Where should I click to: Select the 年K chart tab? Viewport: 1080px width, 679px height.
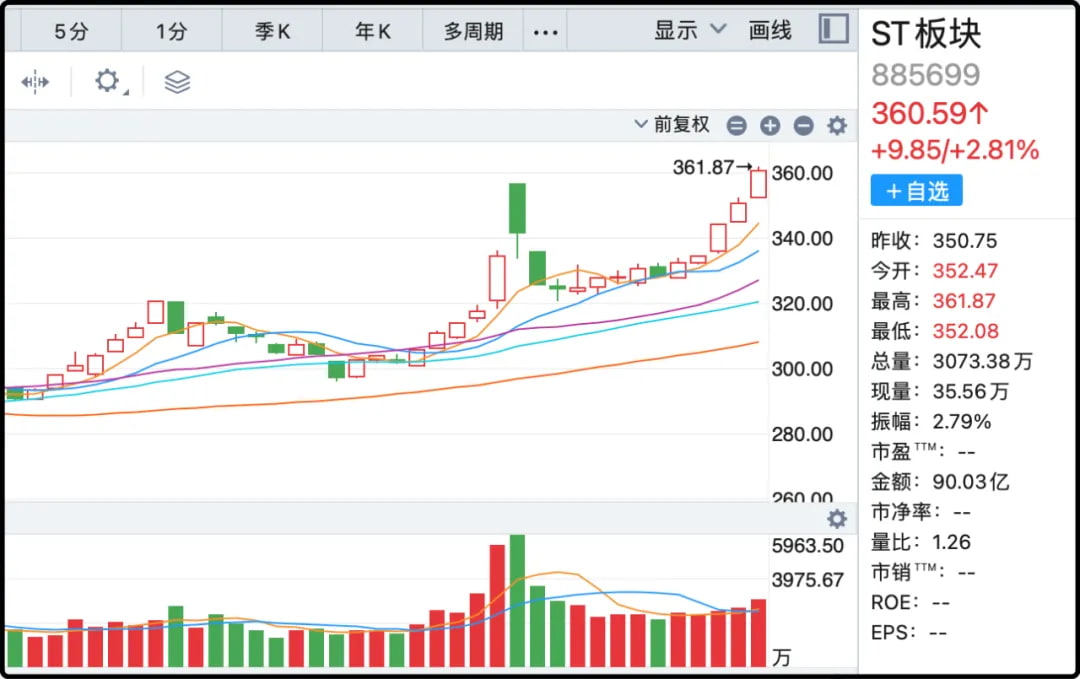click(373, 31)
